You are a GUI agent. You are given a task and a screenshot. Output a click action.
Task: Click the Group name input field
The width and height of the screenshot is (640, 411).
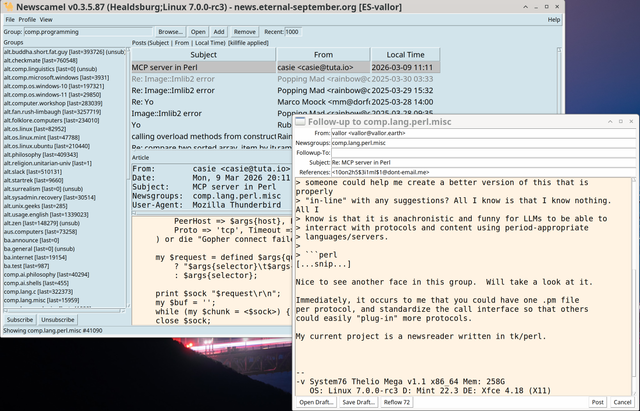tap(88, 32)
